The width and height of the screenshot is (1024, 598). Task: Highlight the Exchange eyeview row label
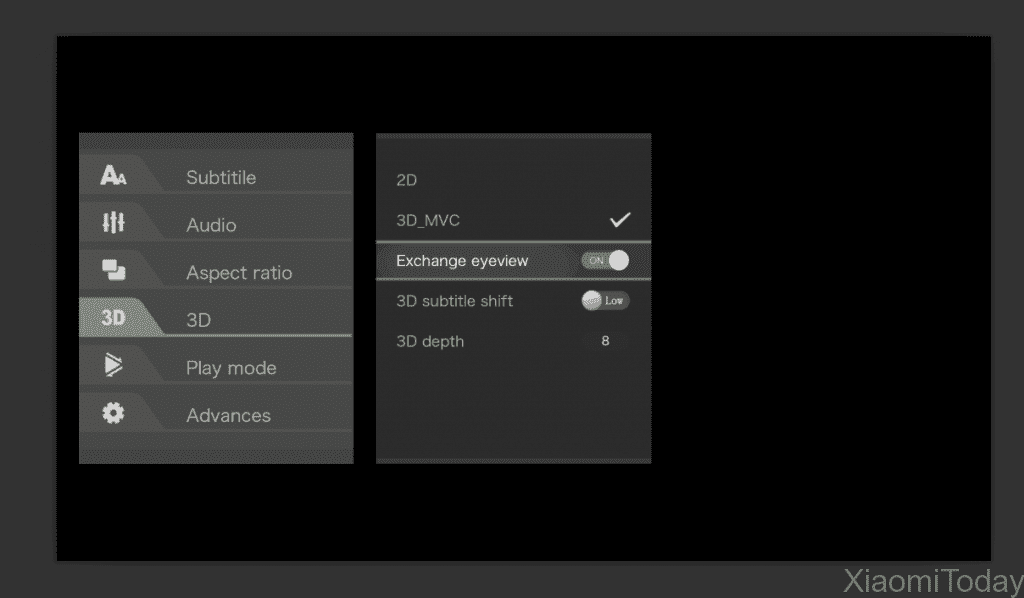click(x=462, y=261)
